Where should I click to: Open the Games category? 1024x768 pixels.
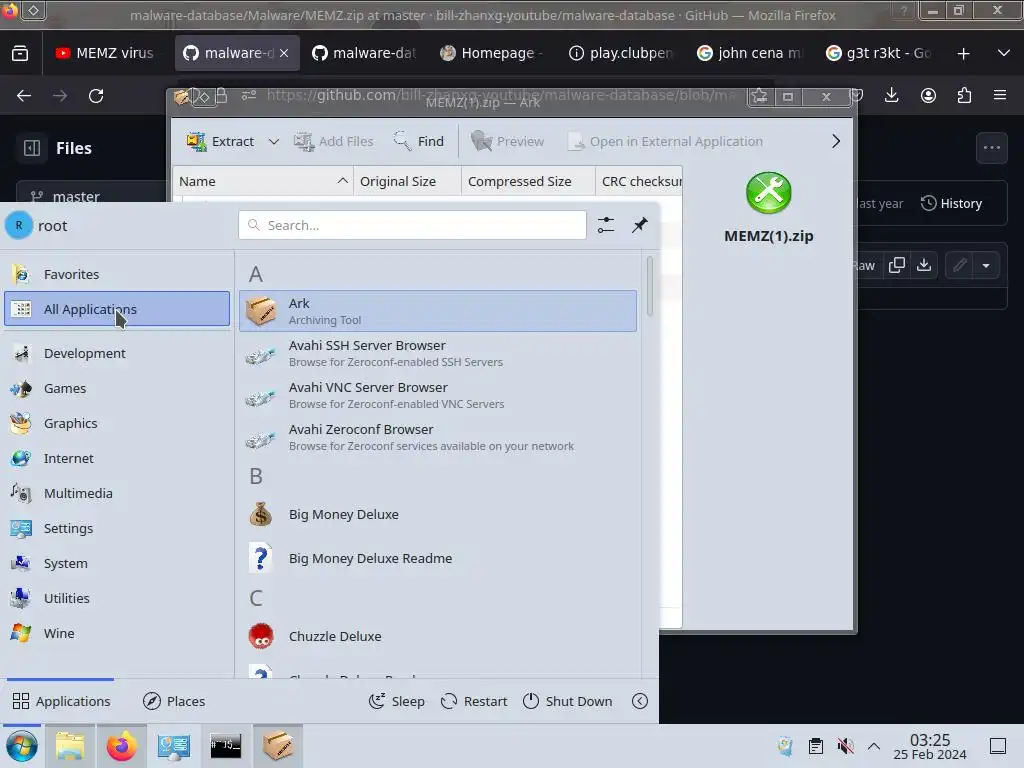117,389
